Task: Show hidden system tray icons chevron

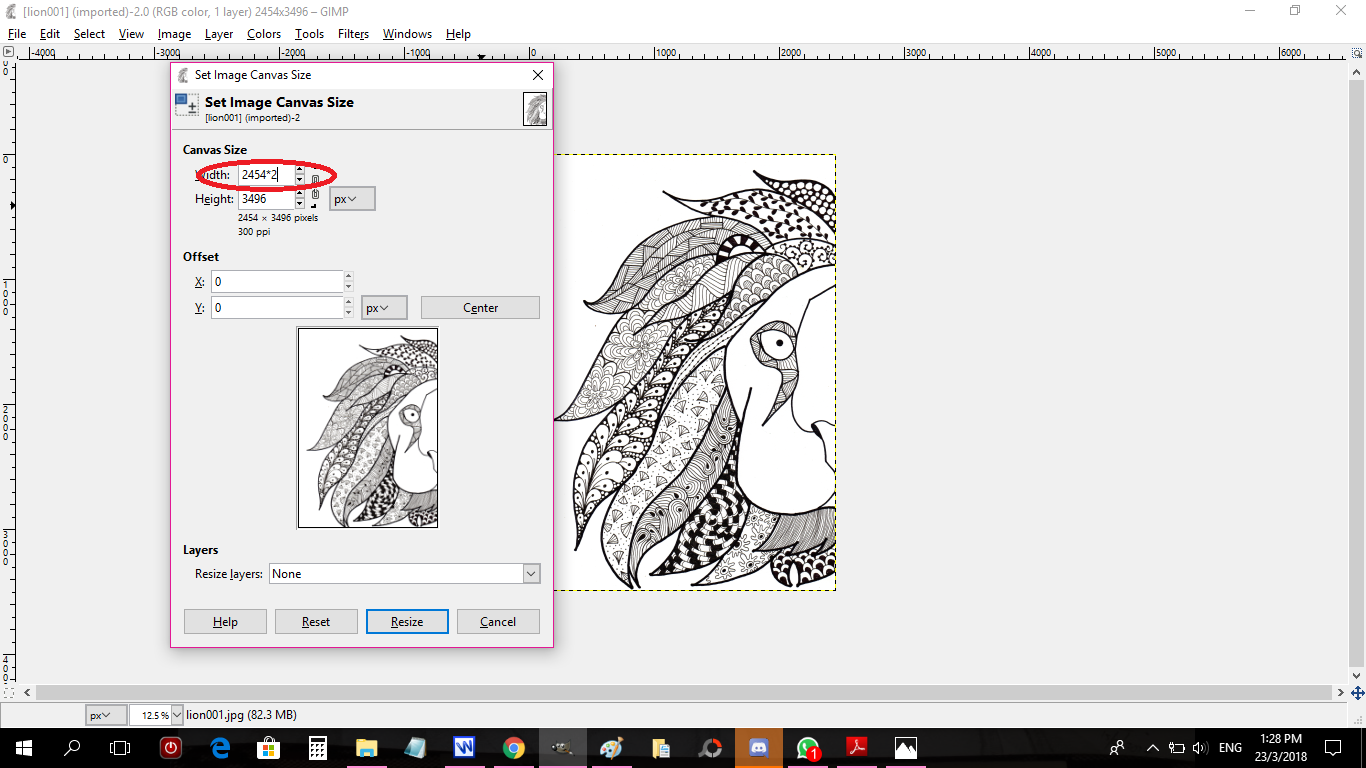Action: pyautogui.click(x=1152, y=747)
